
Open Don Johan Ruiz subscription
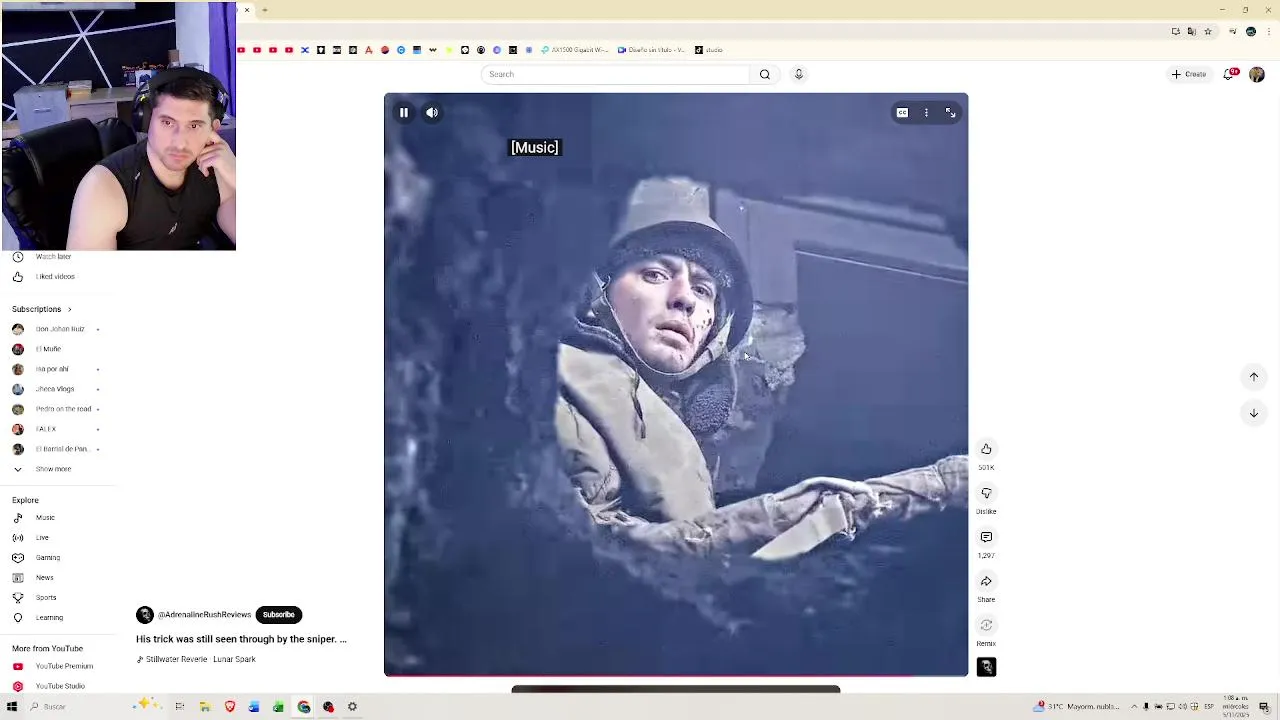coord(60,329)
